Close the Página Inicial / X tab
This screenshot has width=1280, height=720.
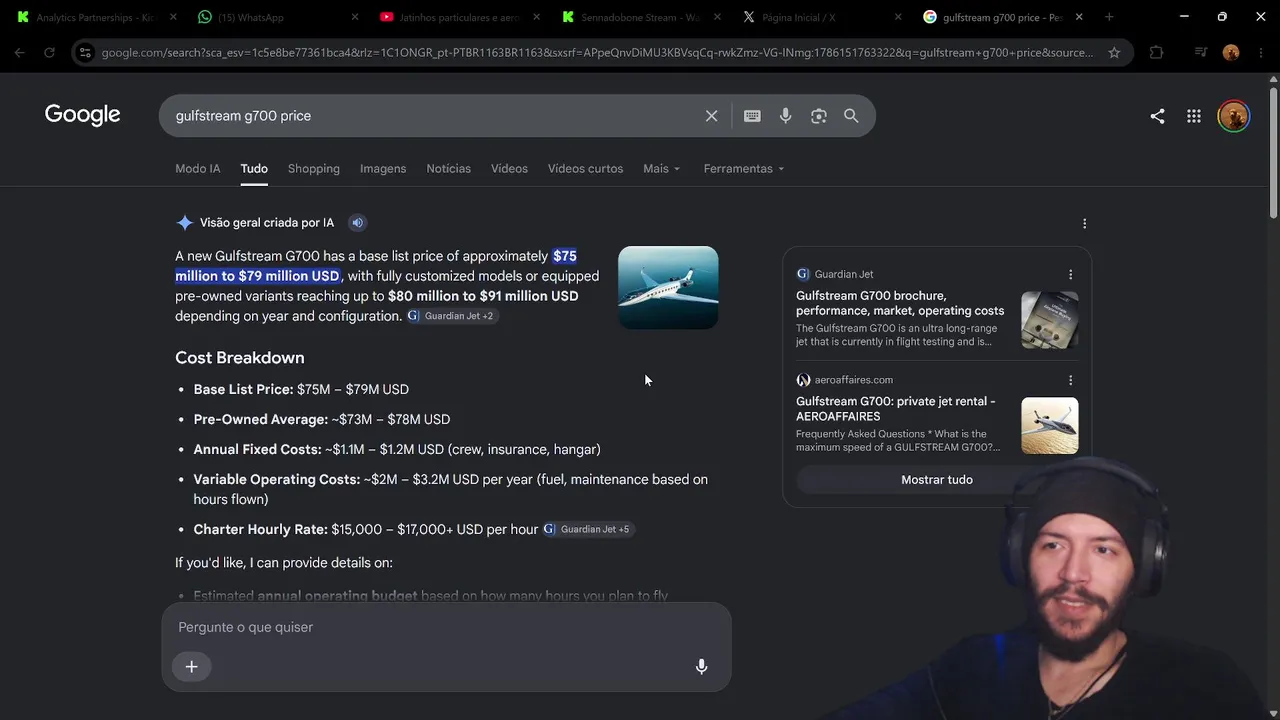pos(897,17)
